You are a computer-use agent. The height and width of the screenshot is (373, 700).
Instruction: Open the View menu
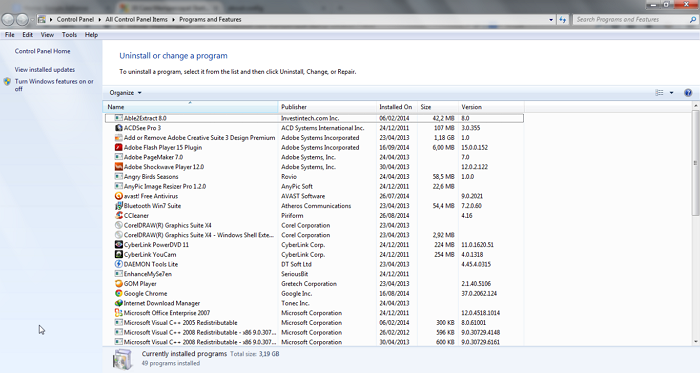point(47,35)
